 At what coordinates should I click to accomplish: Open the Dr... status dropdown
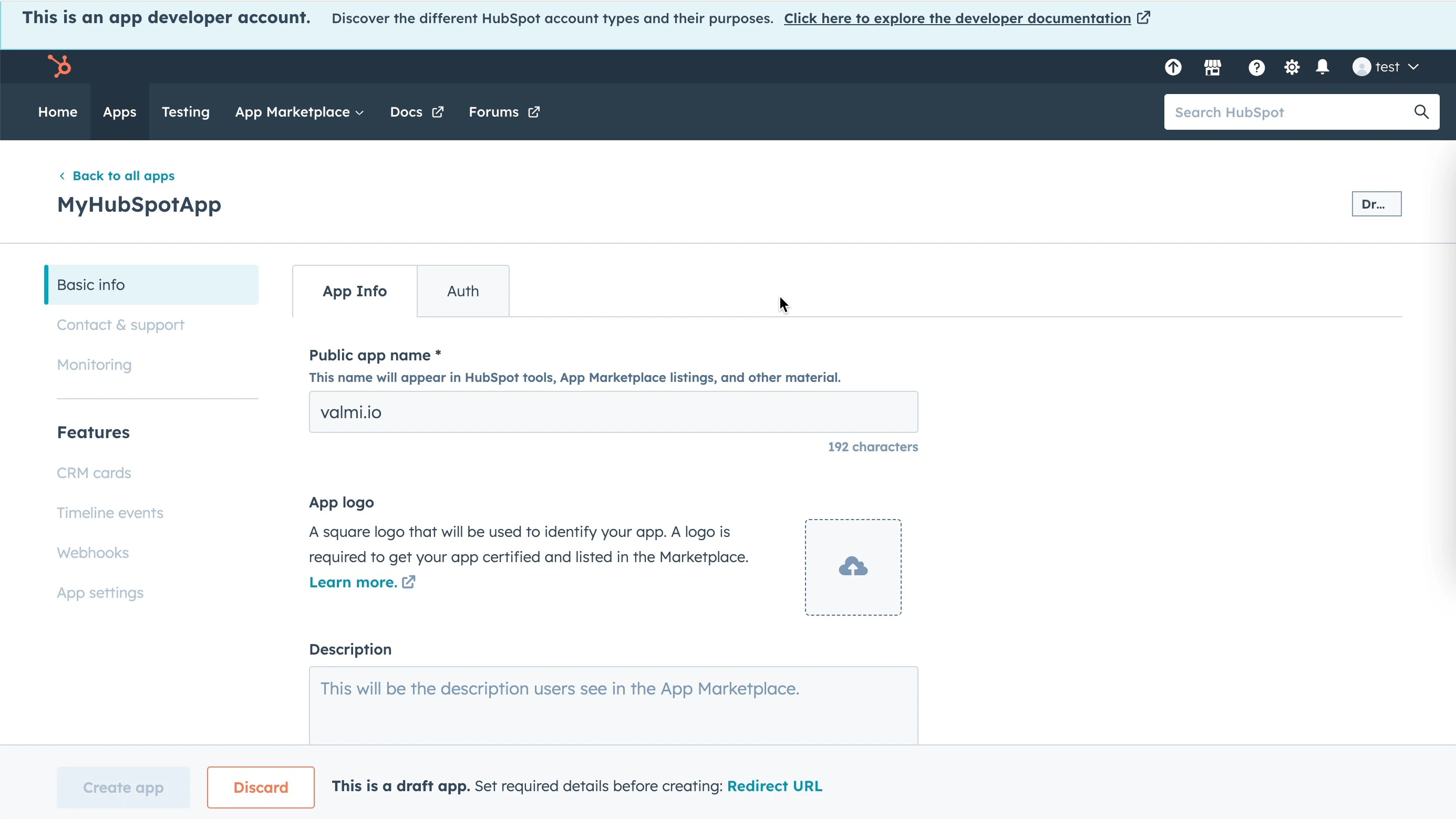(1376, 203)
